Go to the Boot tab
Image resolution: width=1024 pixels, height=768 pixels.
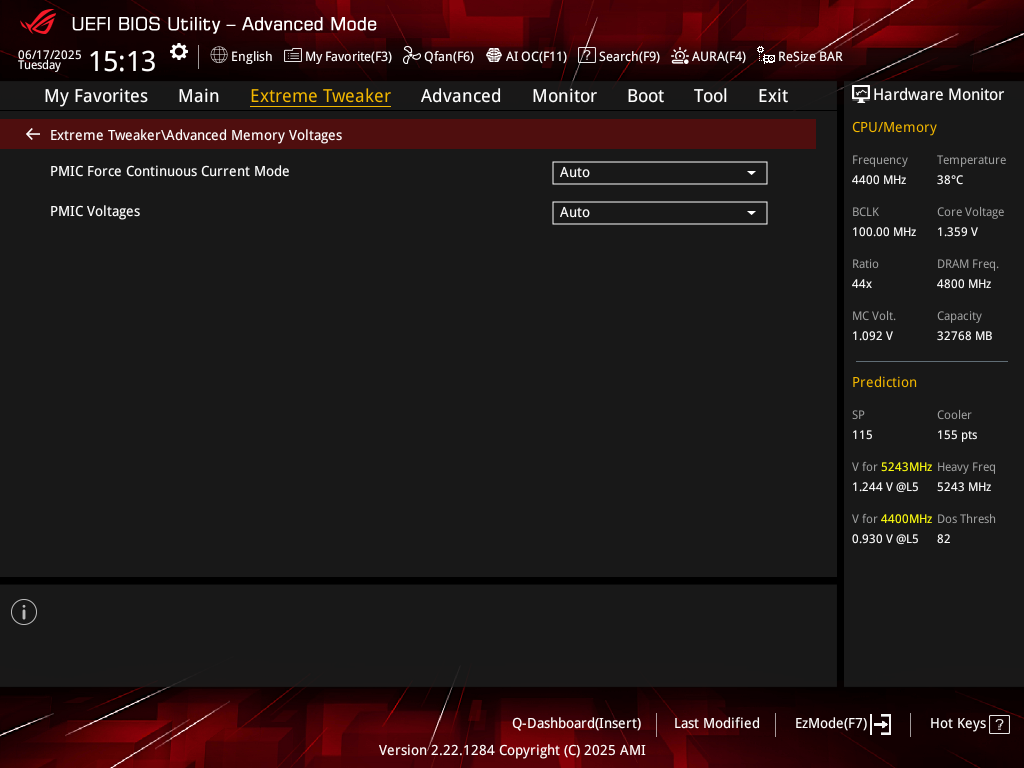645,96
